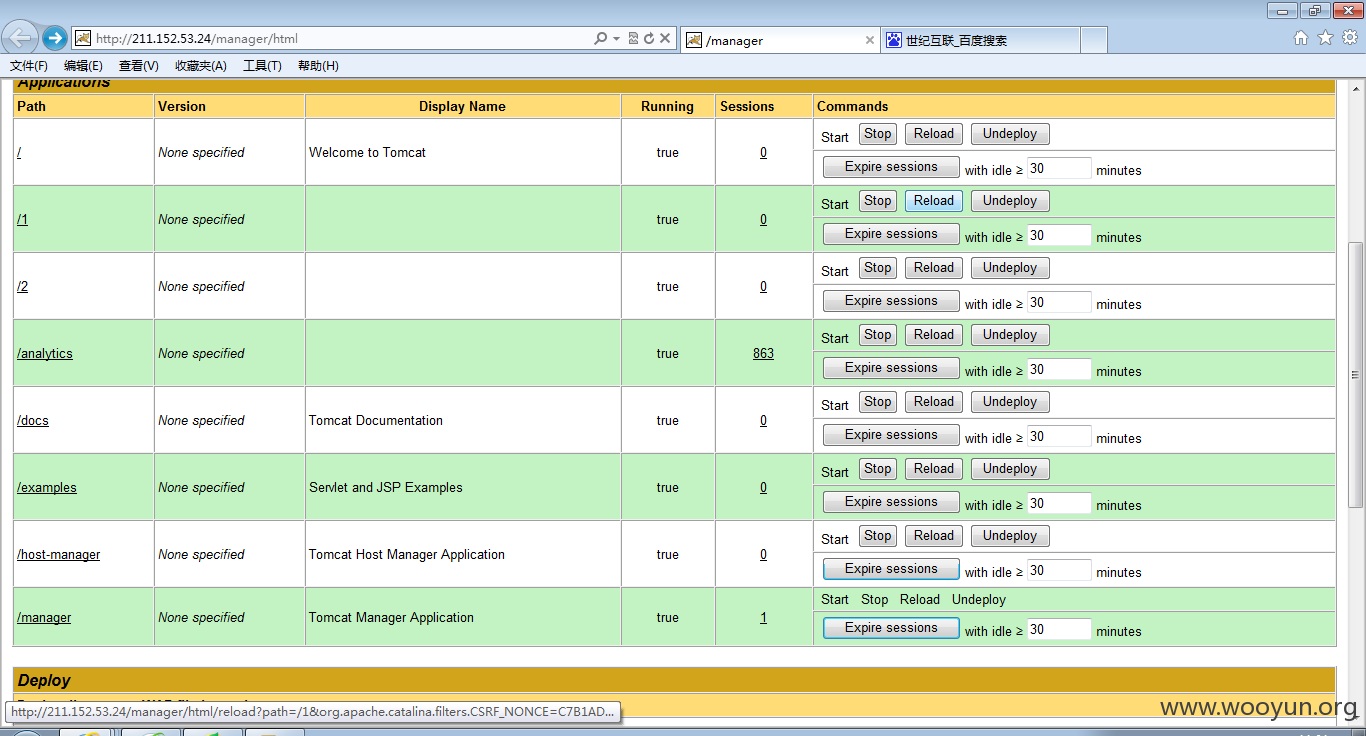Open the / root path link

[x=19, y=153]
